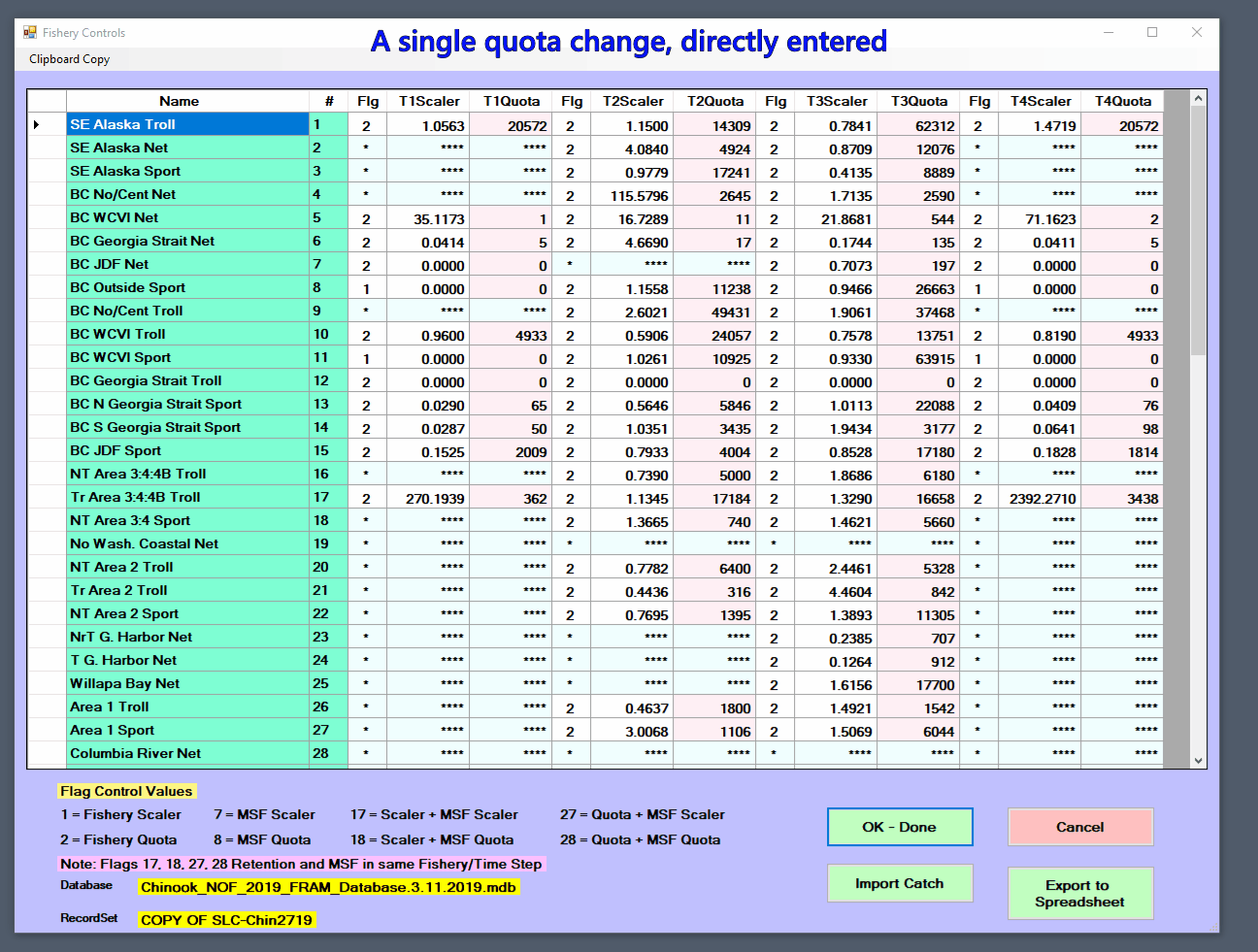Click T1Scaler value 1.0563
Screen dimensions: 1258x952
pyautogui.click(x=428, y=125)
